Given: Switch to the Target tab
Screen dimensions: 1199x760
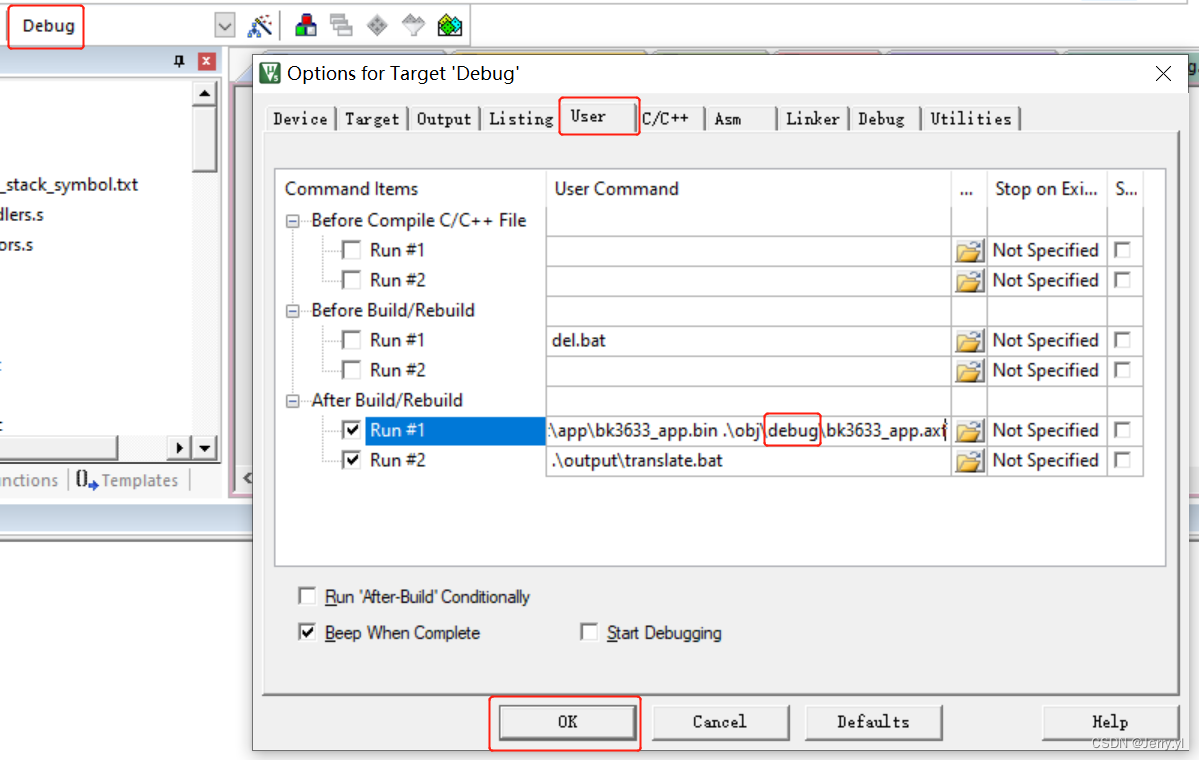Looking at the screenshot, I should click(x=372, y=119).
